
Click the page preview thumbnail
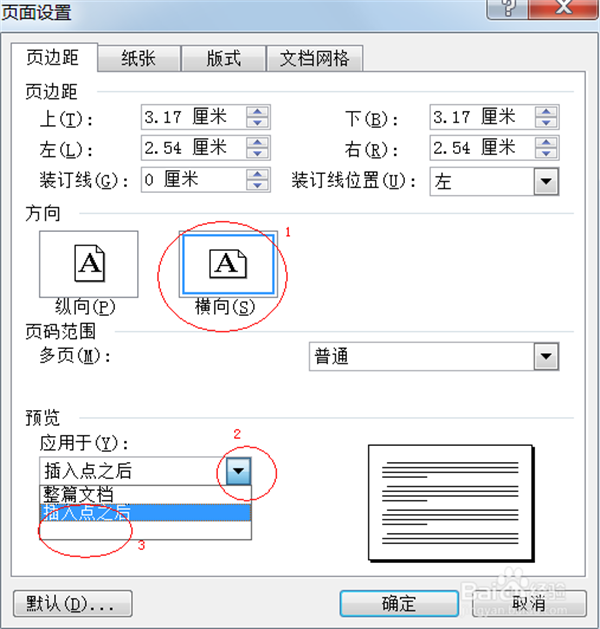click(450, 503)
